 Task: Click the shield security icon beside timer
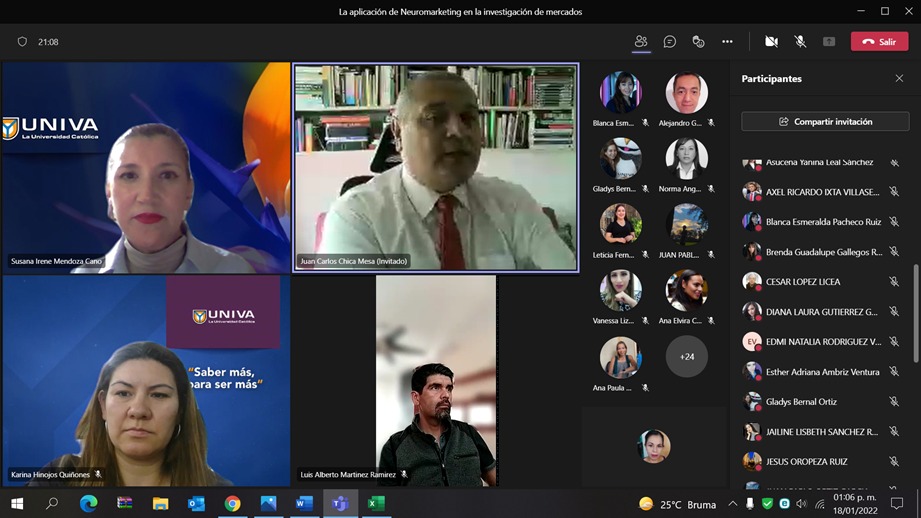(22, 42)
